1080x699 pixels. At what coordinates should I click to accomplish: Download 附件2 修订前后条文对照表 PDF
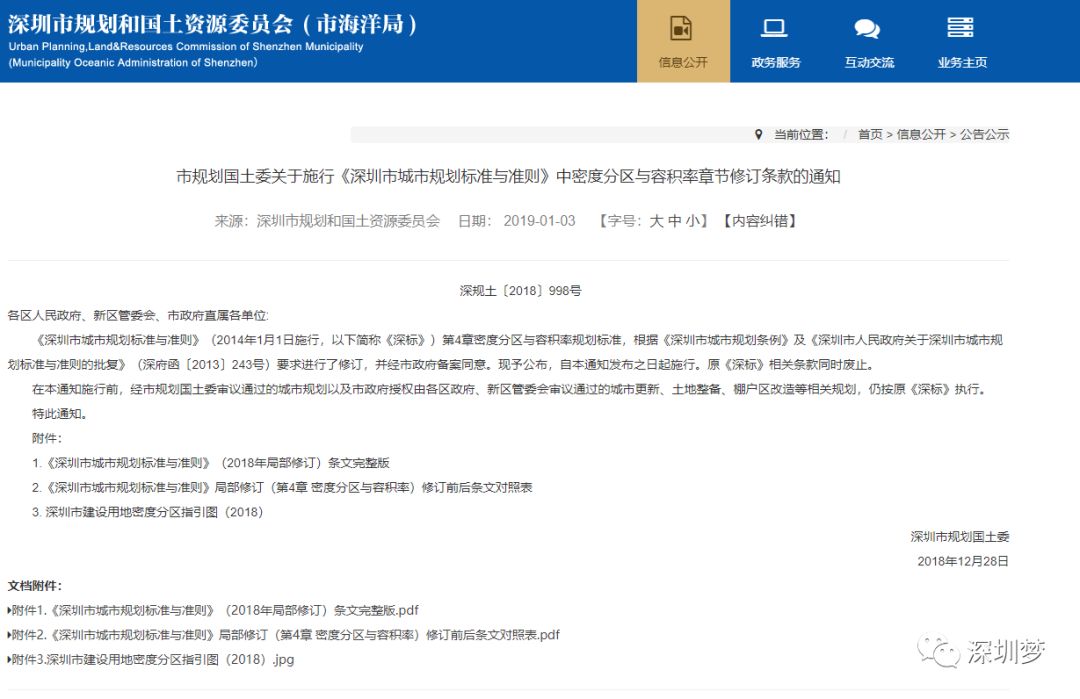(280, 634)
